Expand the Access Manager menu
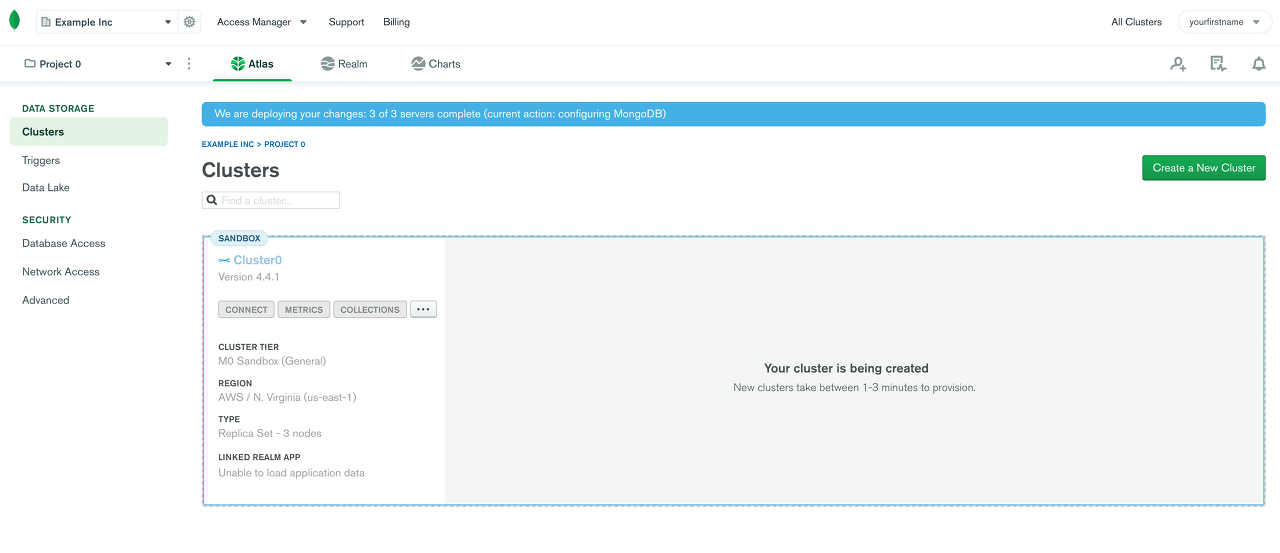1280x553 pixels. point(262,22)
